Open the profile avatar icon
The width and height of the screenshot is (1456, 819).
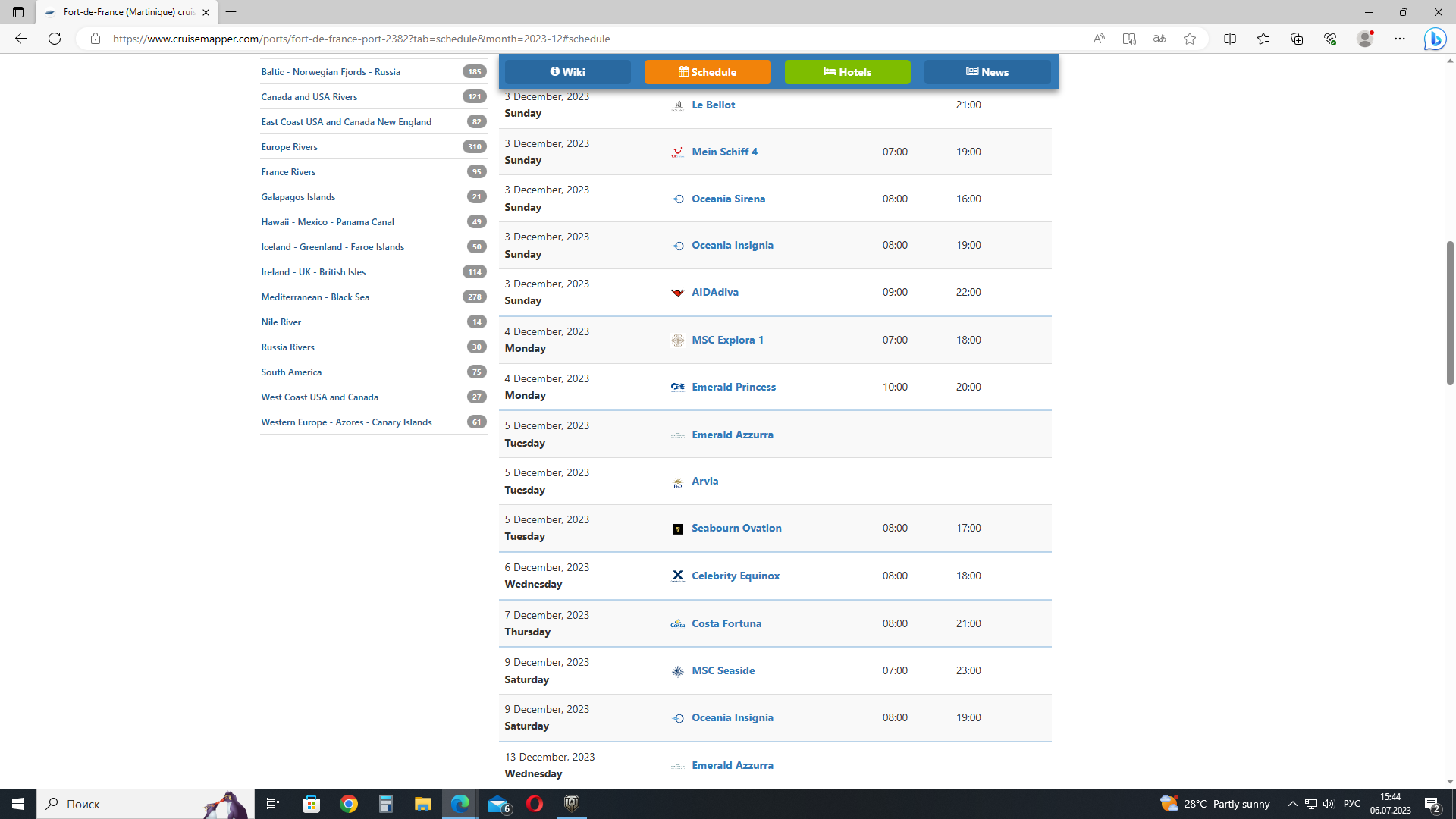[1365, 39]
